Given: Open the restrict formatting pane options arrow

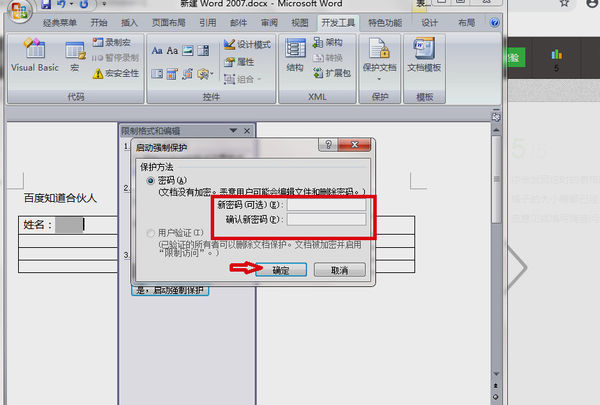Looking at the screenshot, I should point(233,131).
